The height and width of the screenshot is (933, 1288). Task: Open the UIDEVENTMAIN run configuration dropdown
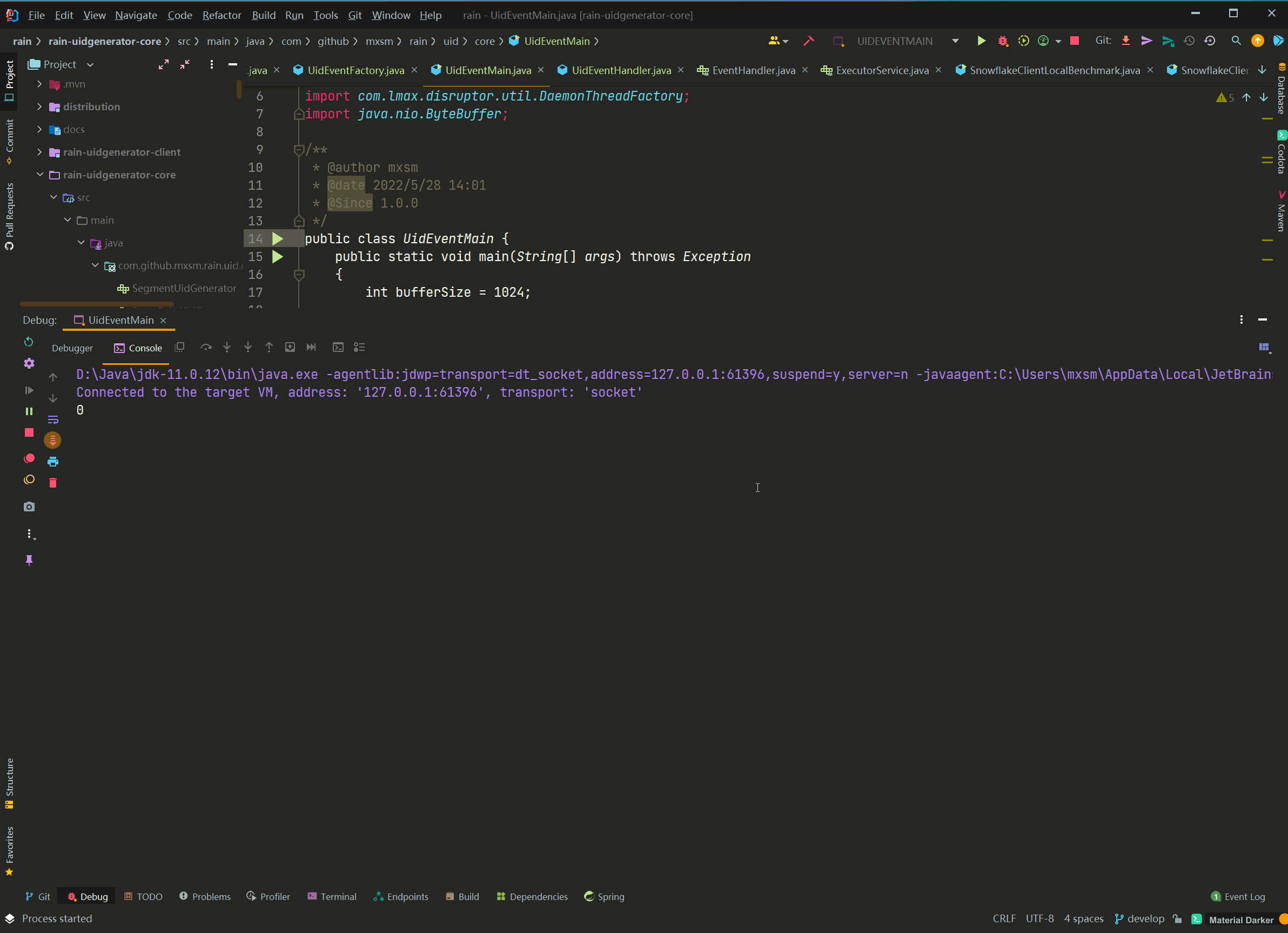956,41
